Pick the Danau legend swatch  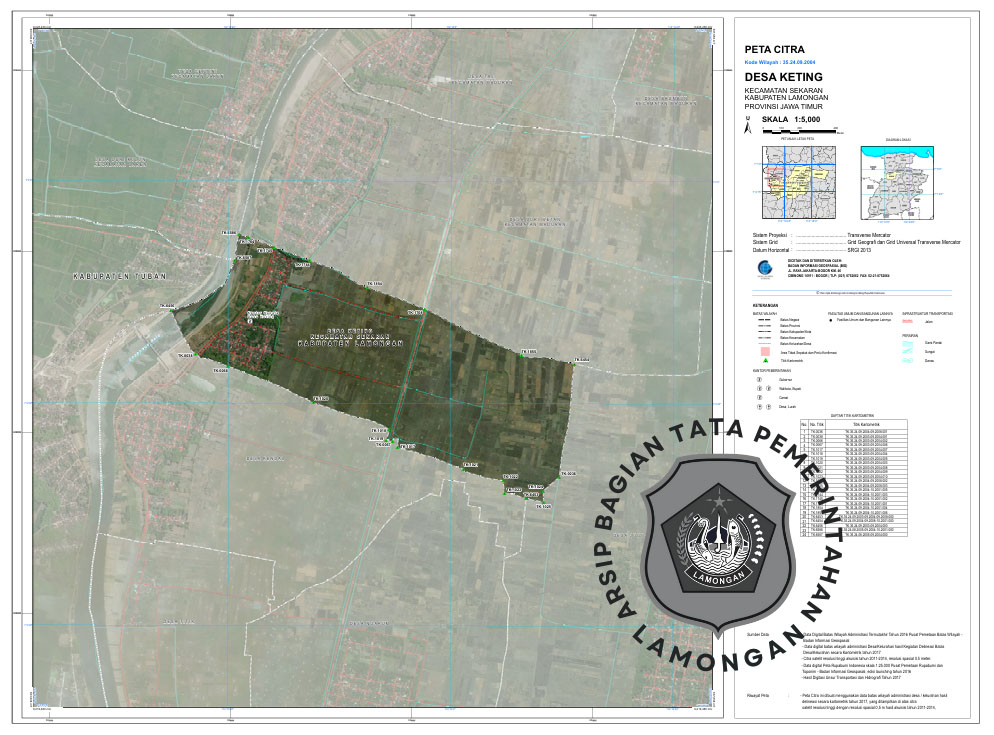coord(908,361)
